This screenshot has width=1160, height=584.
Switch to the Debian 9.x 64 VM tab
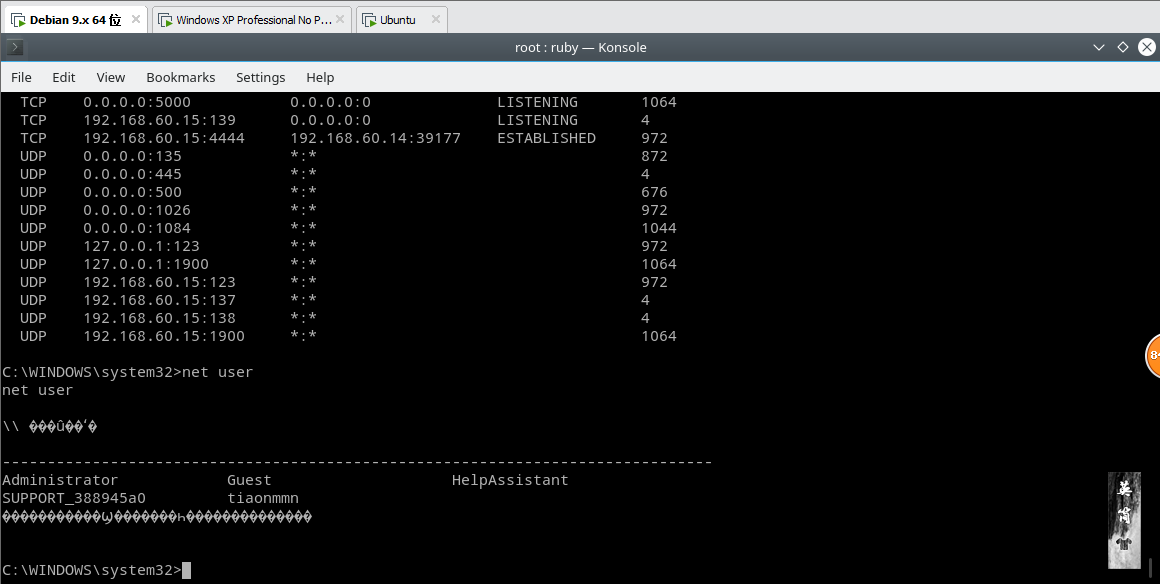click(x=75, y=19)
